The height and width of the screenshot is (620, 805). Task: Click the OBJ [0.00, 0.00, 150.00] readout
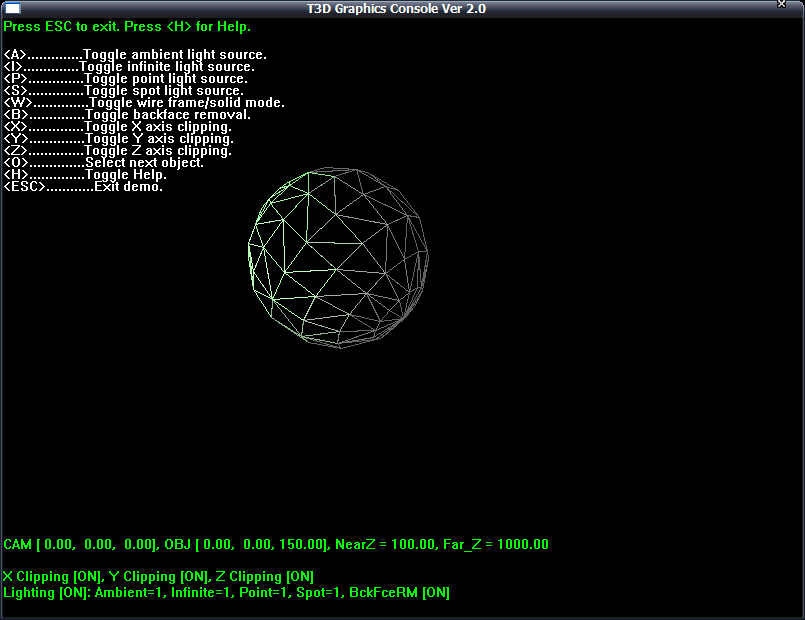click(x=247, y=545)
